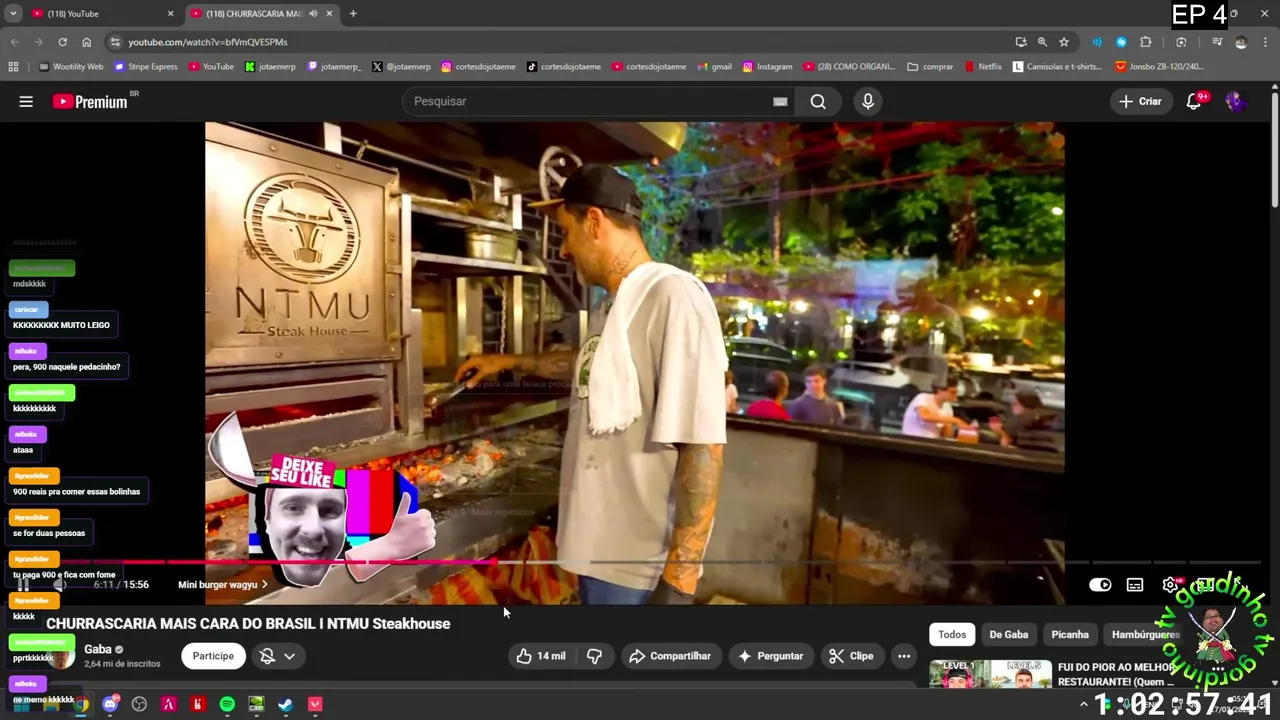Viewport: 1280px width, 720px height.
Task: Reload the page in Chrome
Action: tap(62, 42)
